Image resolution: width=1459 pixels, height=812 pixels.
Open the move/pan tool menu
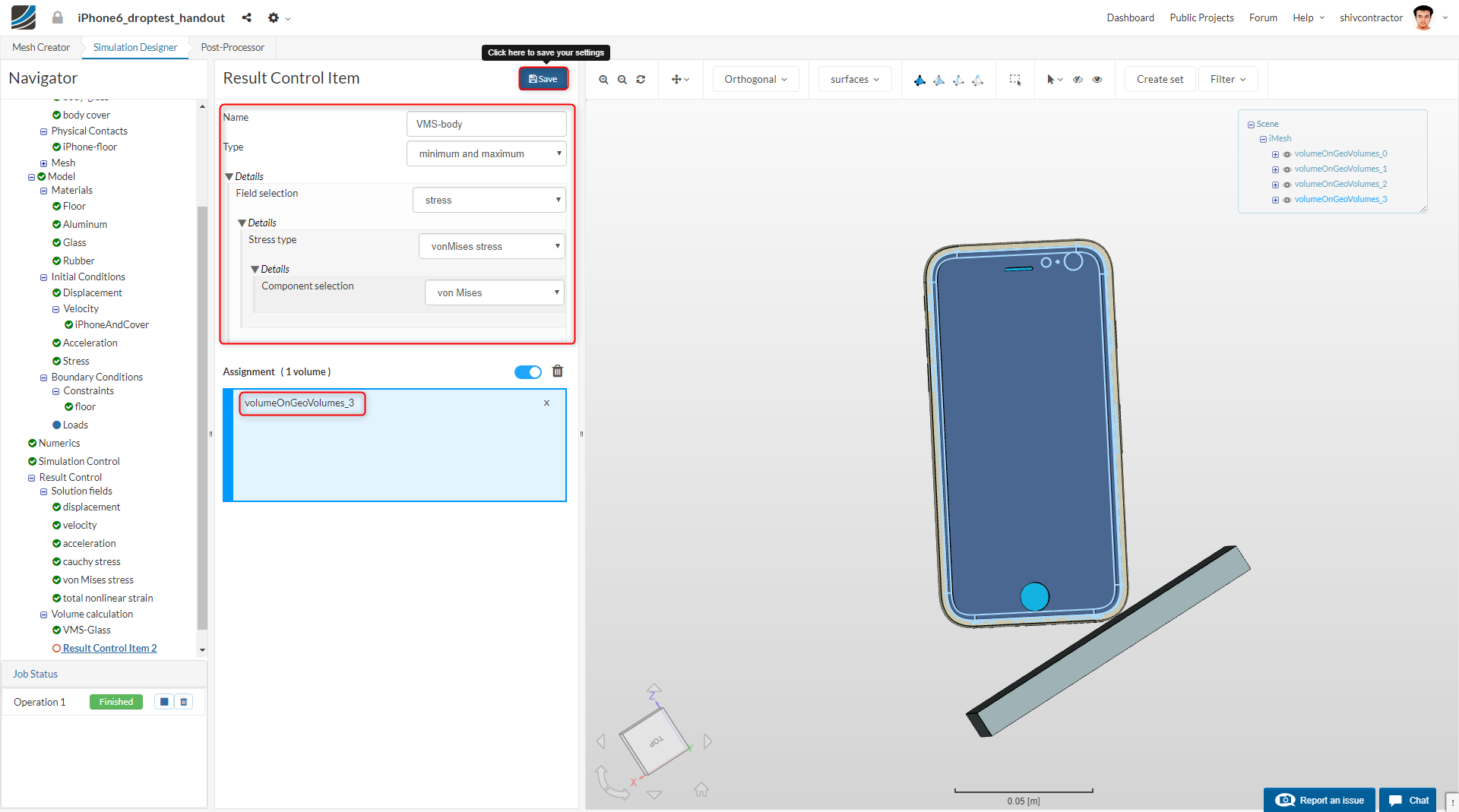(x=680, y=80)
